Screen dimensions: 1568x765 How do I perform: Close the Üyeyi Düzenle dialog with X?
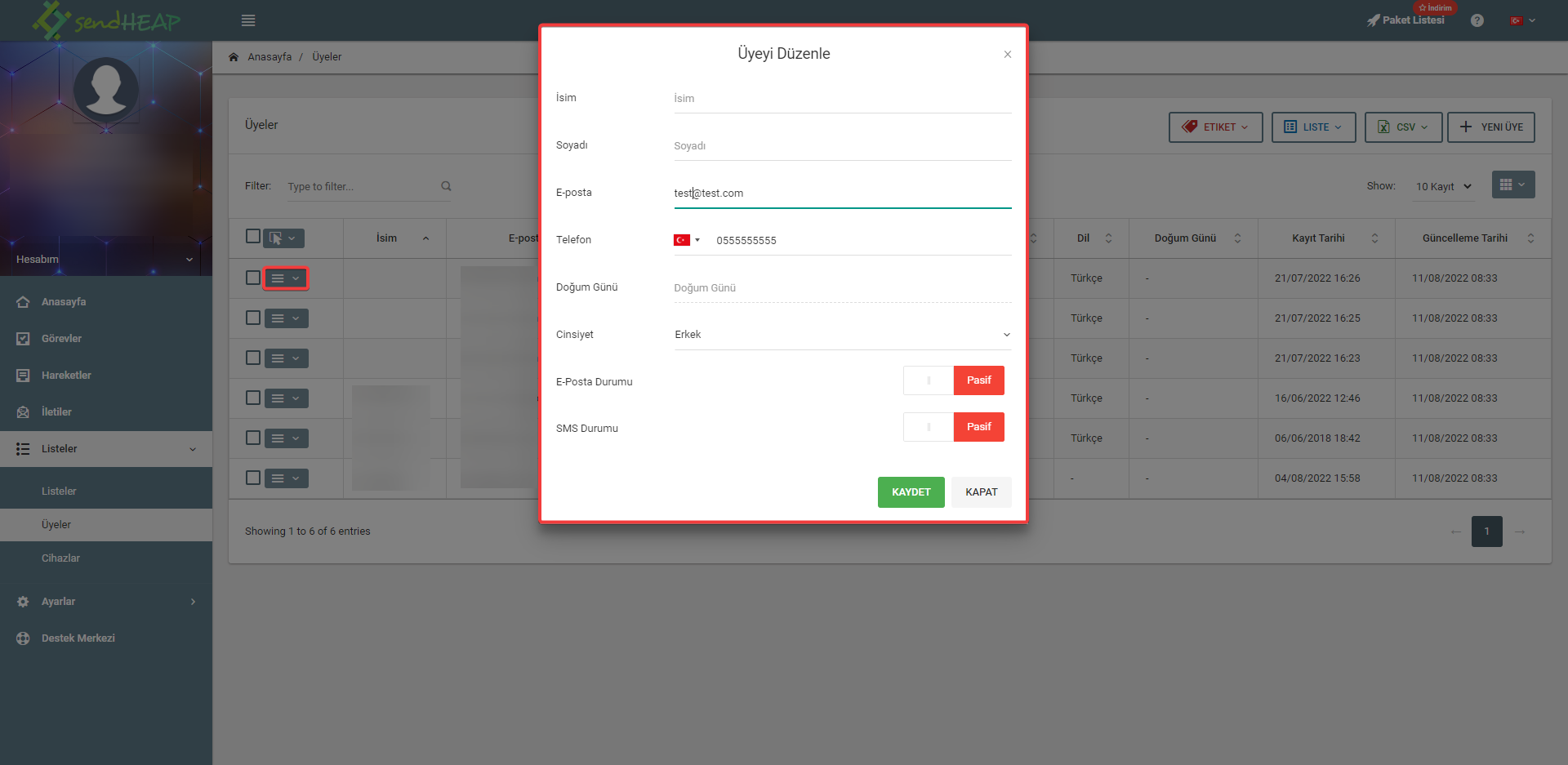1008,55
